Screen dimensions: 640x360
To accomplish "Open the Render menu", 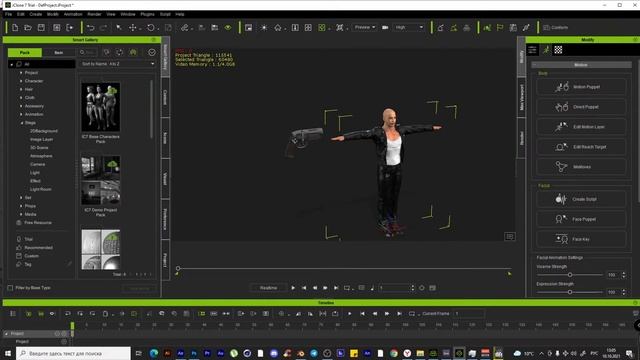I will pyautogui.click(x=94, y=14).
